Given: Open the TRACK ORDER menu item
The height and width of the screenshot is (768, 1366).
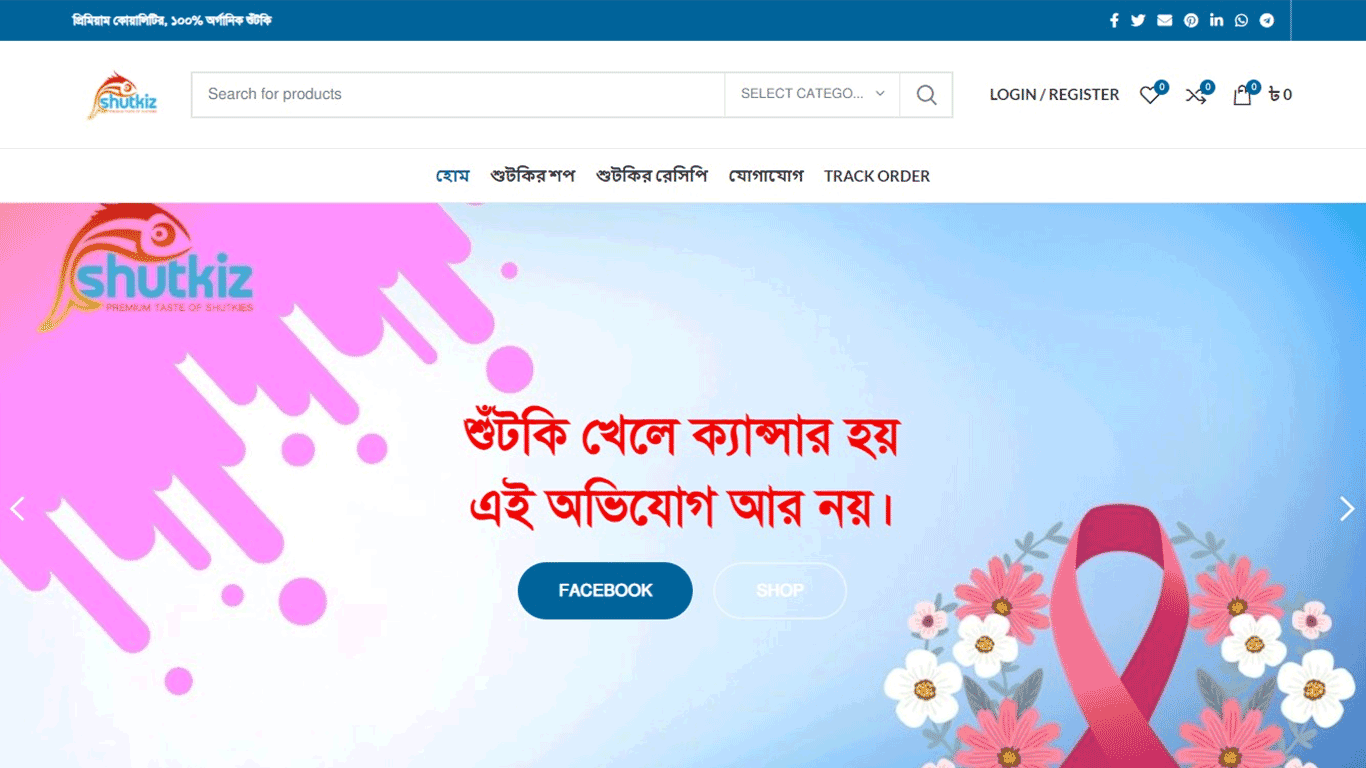Looking at the screenshot, I should point(877,176).
